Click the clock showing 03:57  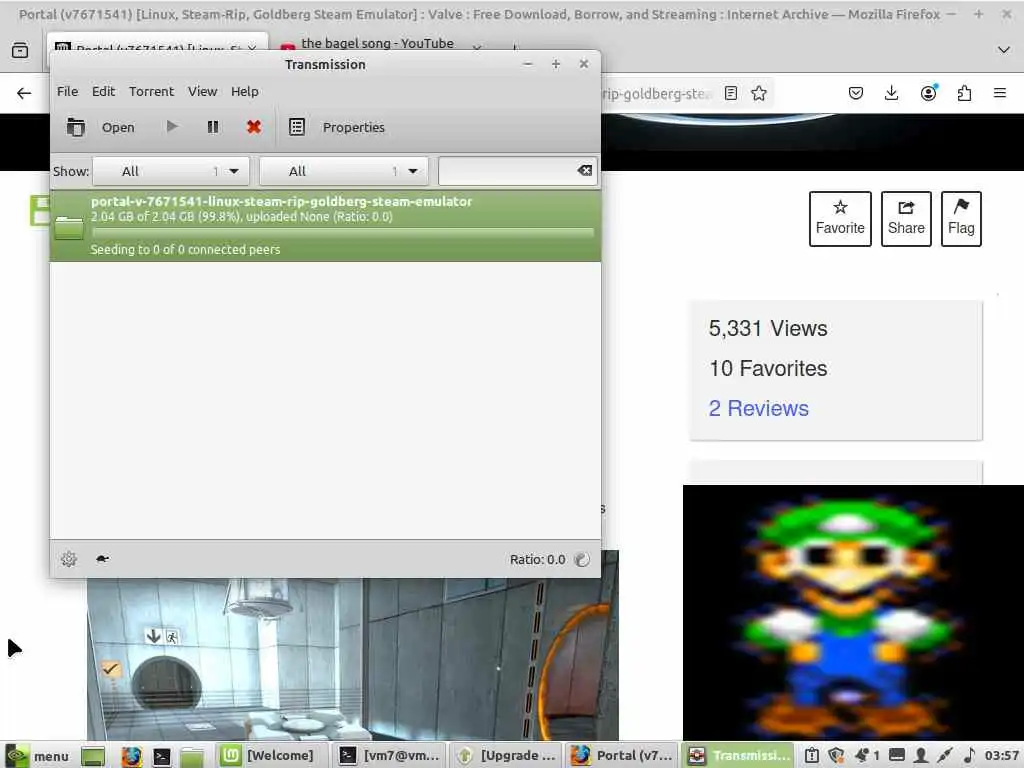point(1002,756)
